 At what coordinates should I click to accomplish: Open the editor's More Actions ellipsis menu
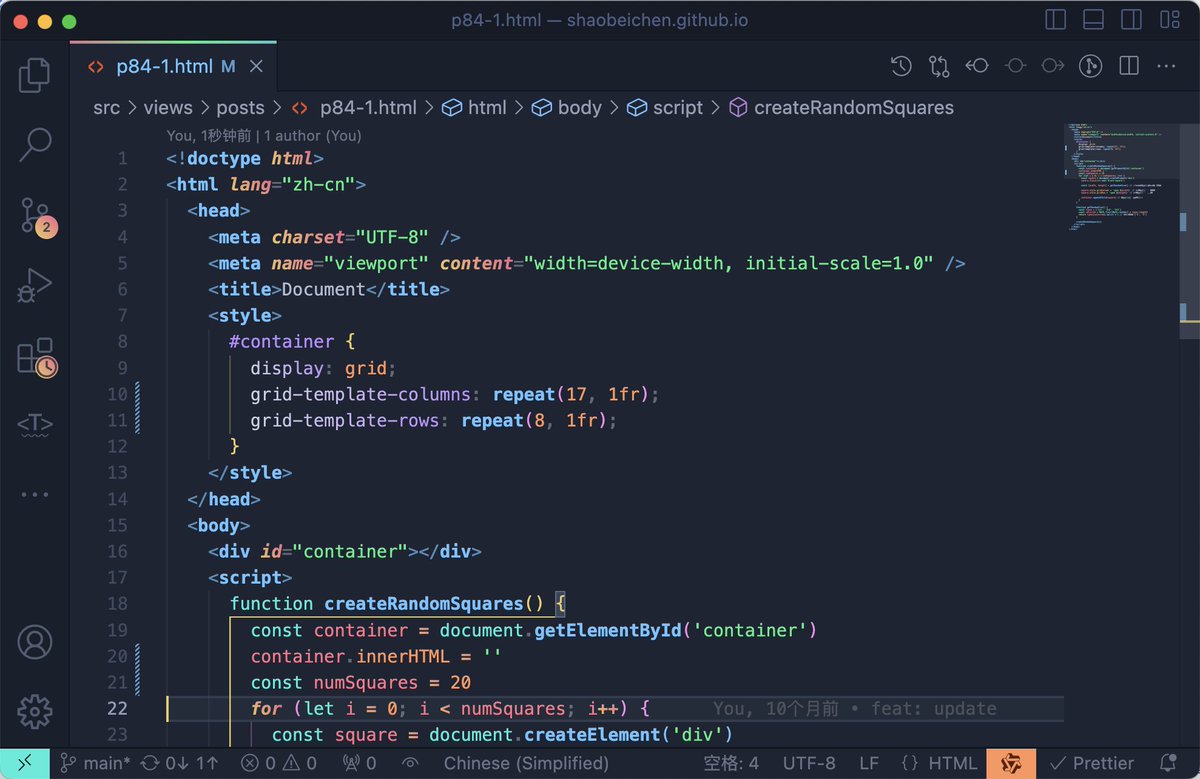point(1166,67)
